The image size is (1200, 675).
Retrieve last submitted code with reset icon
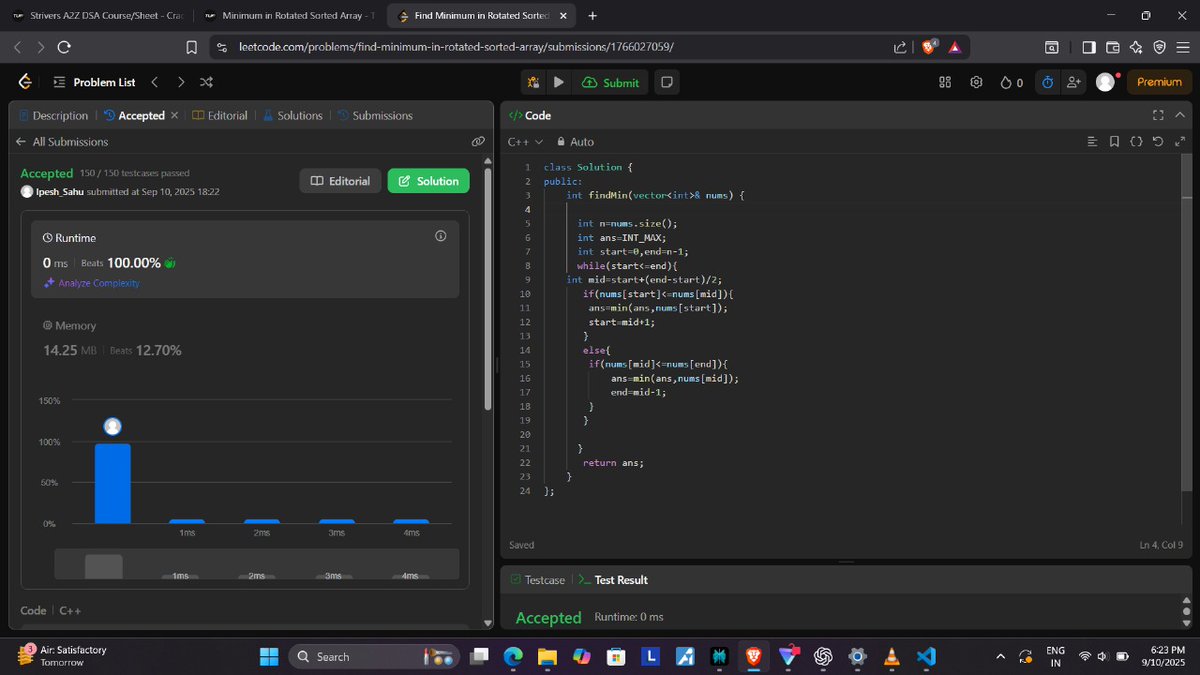[1158, 141]
